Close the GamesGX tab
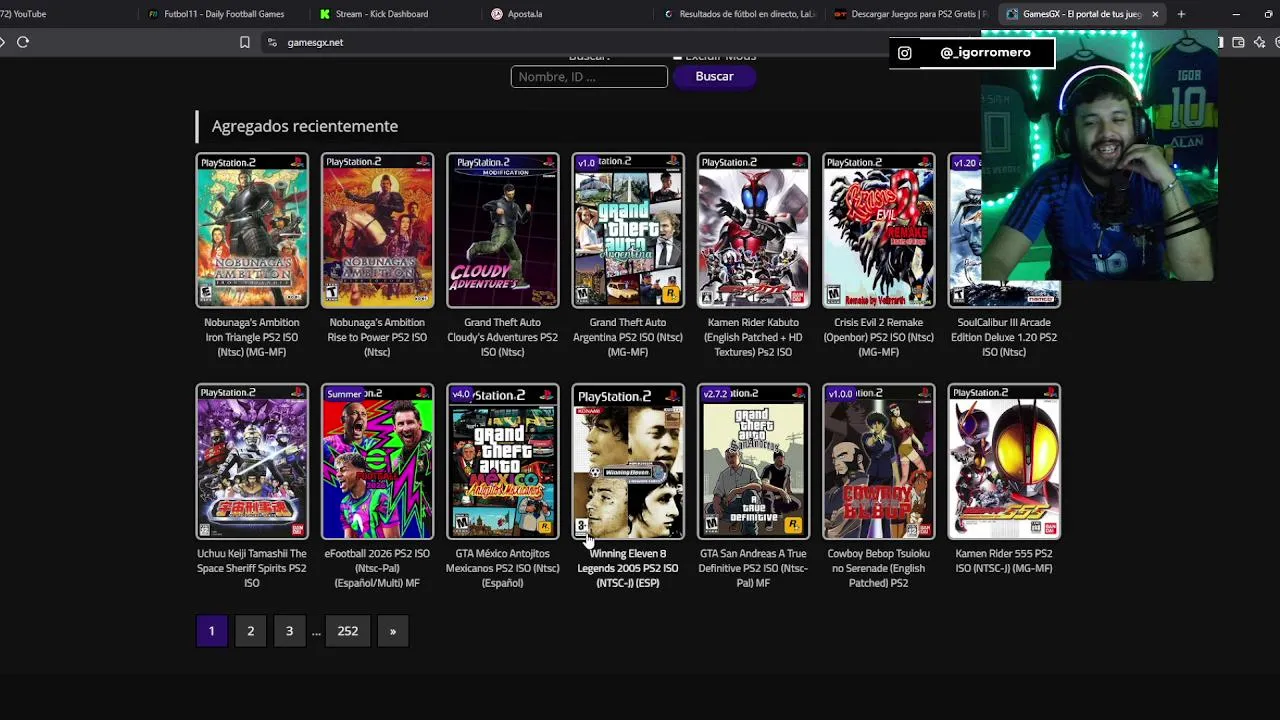The image size is (1280, 720). [1155, 14]
